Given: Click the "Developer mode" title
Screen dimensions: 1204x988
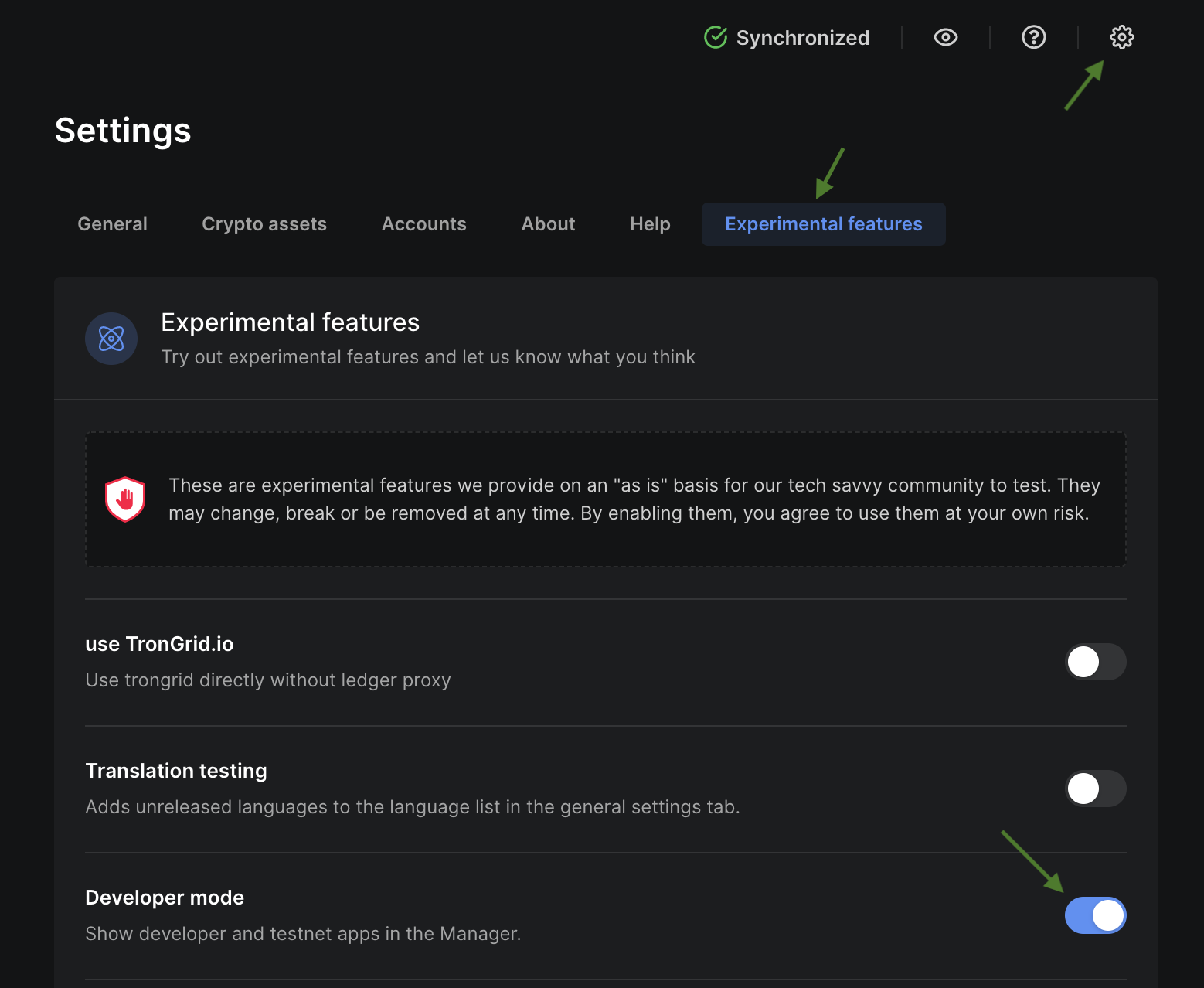Looking at the screenshot, I should tap(165, 898).
